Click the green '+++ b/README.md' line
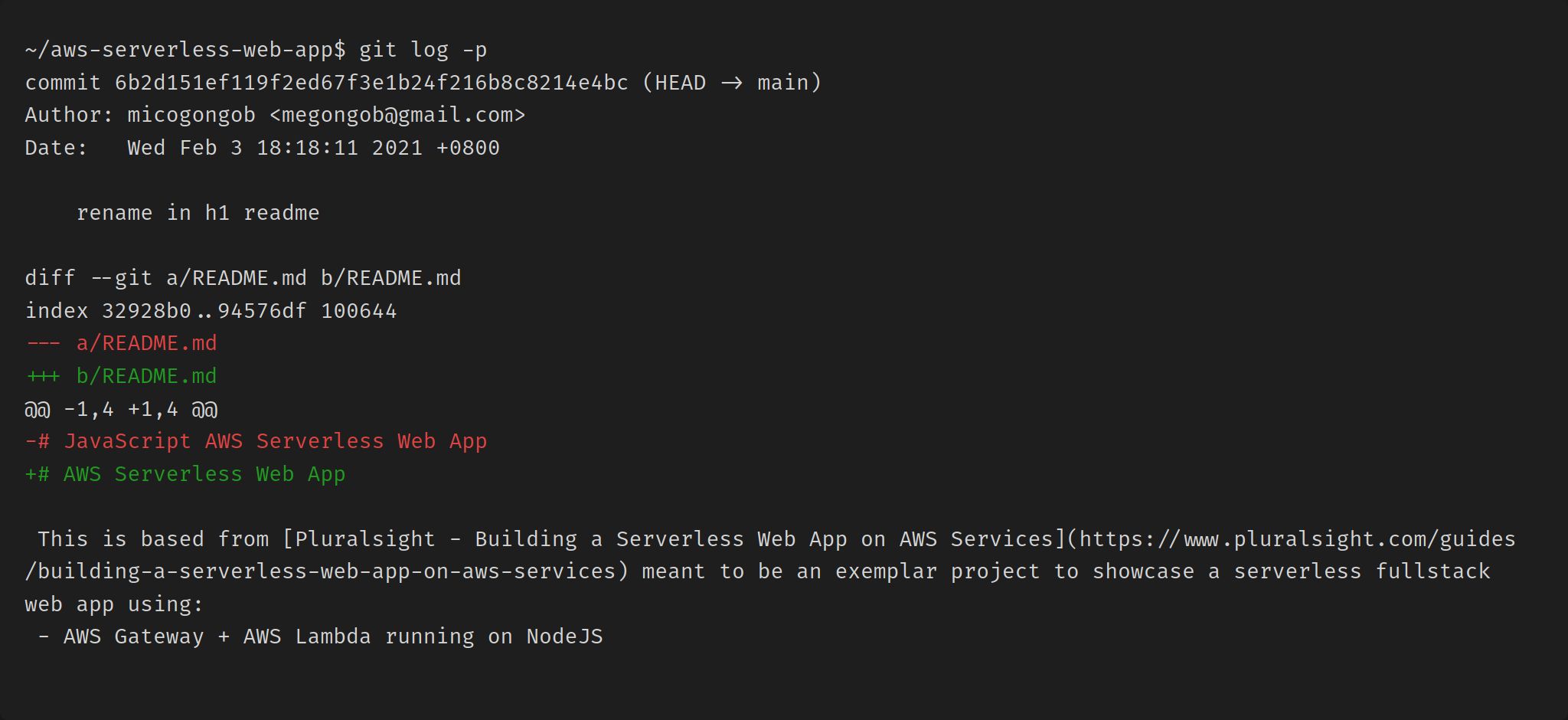Viewport: 1568px width, 720px height. [x=121, y=376]
